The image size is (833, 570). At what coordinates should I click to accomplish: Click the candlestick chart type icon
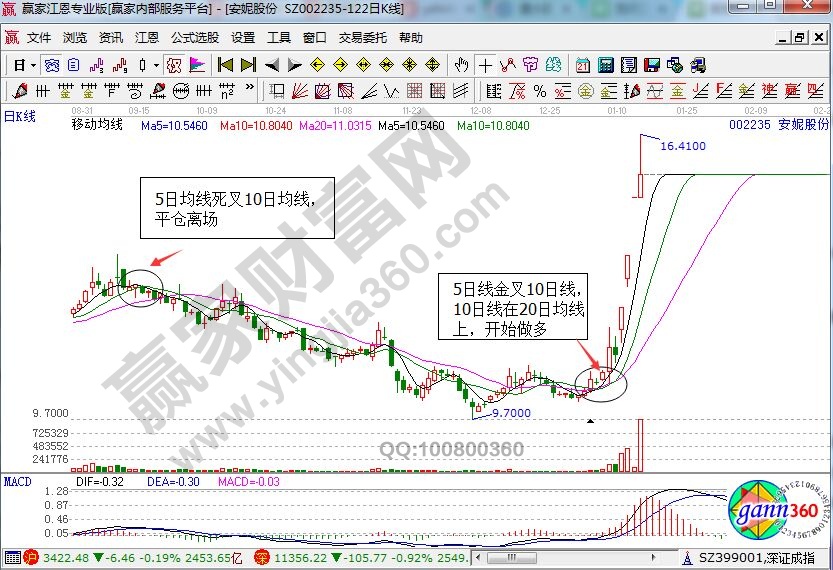(x=142, y=65)
